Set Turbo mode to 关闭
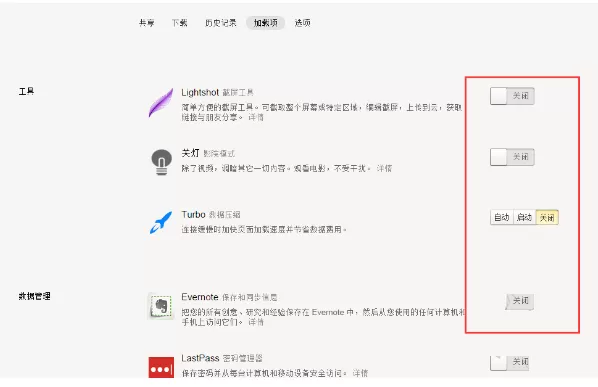Viewport: 598px width, 387px height. [x=547, y=217]
